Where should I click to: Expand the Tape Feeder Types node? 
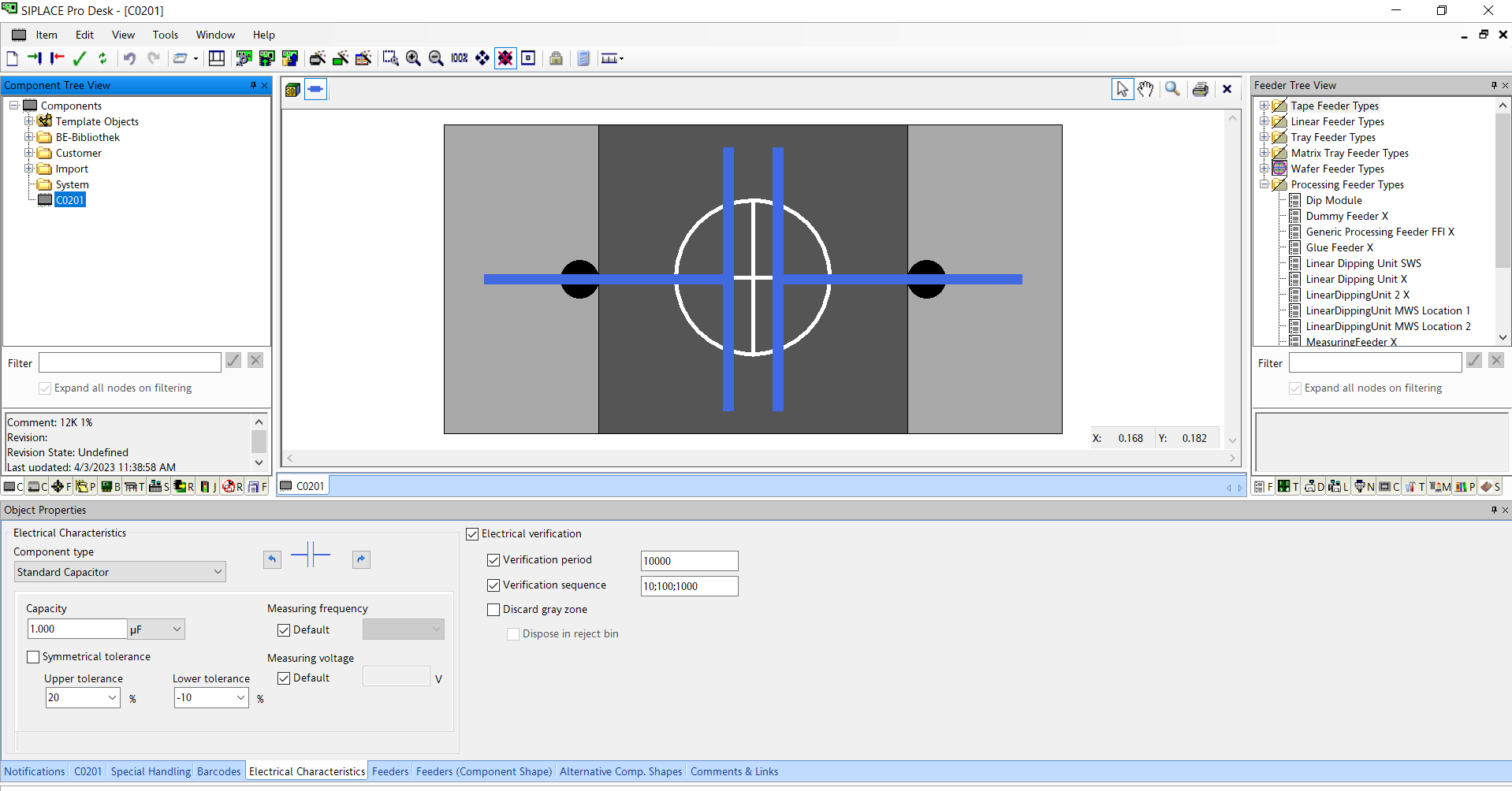tap(1264, 106)
